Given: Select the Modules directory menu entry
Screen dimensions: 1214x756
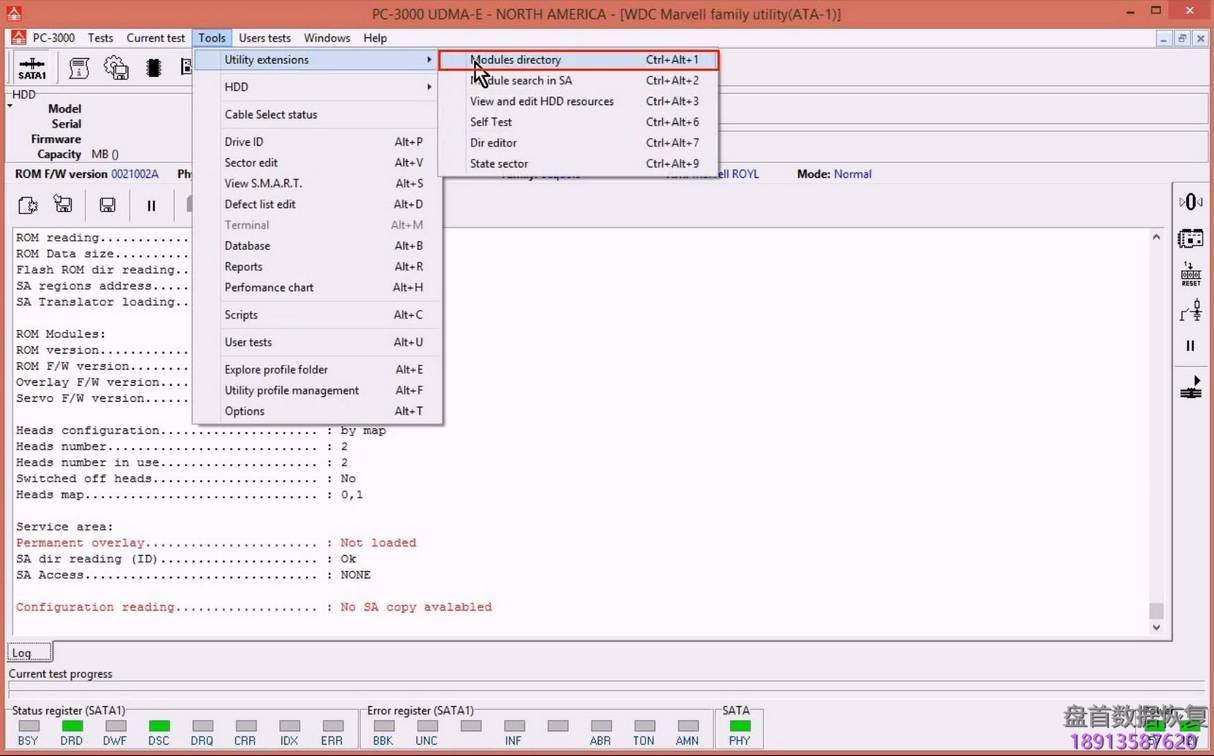Looking at the screenshot, I should [516, 59].
